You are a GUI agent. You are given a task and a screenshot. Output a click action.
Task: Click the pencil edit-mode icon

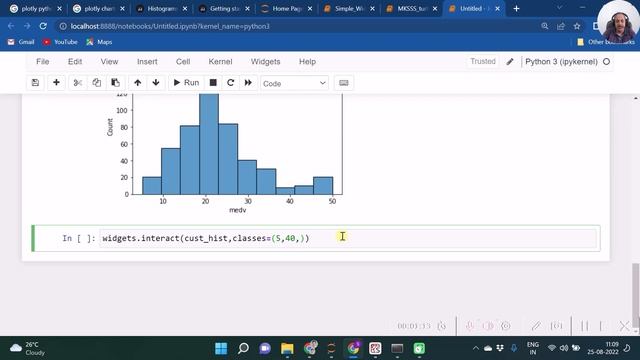coord(510,62)
